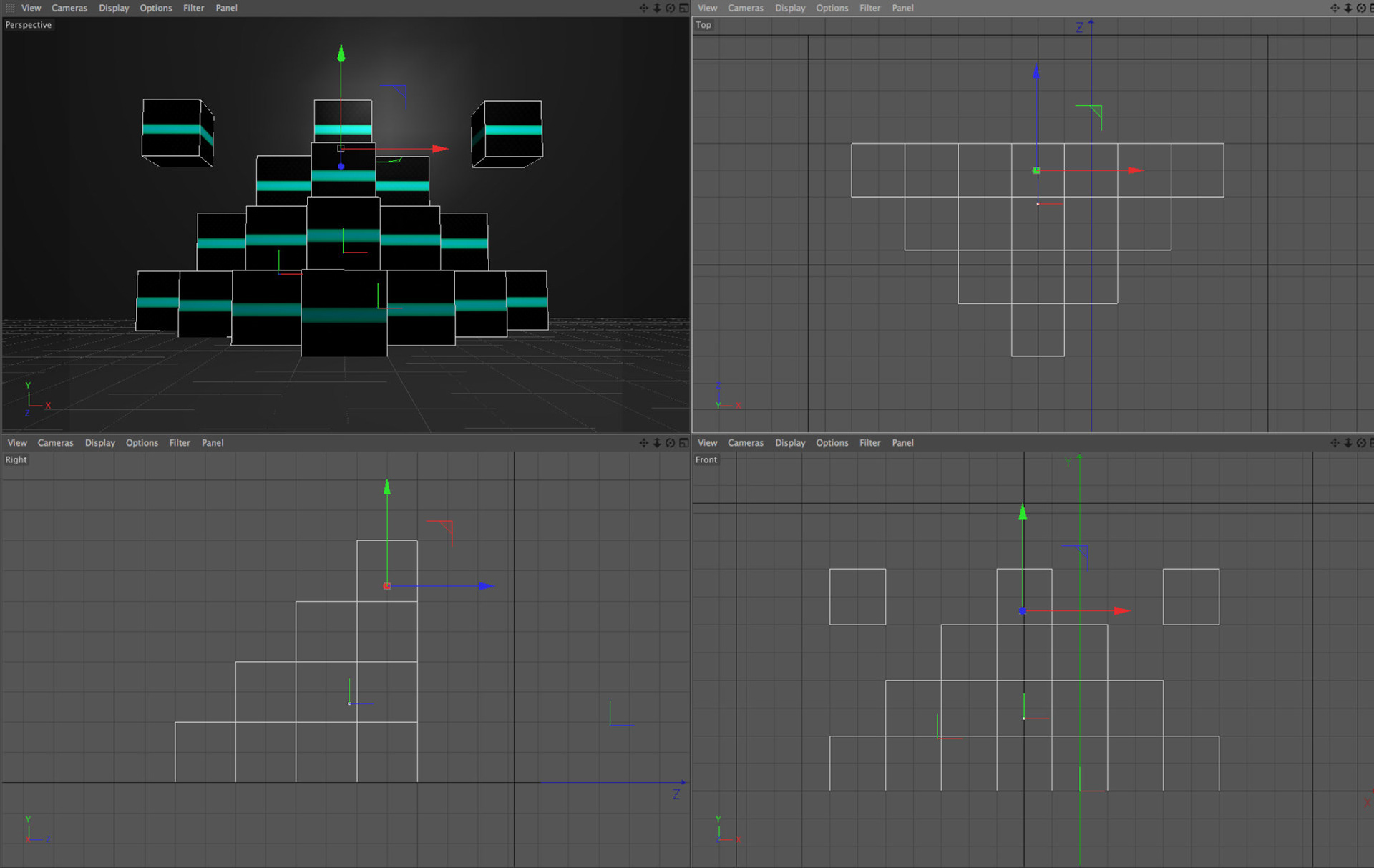The image size is (1374, 868).
Task: Open the Filter menu in Right viewport
Action: click(180, 443)
